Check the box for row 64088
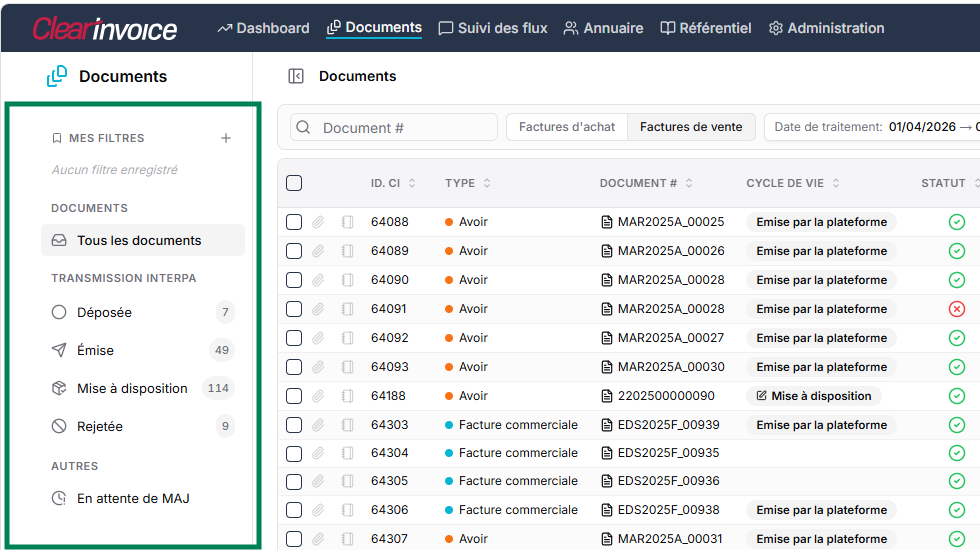The width and height of the screenshot is (980, 550). click(x=294, y=222)
